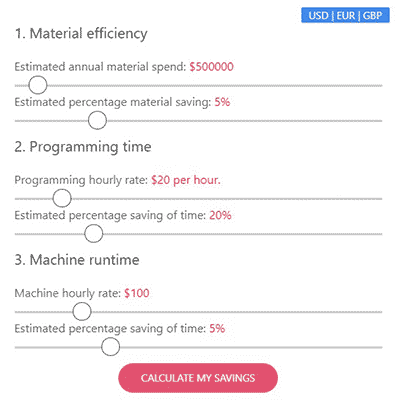Screen dimensions: 397x400
Task: Click the Programming time heading
Action: [x=83, y=147]
